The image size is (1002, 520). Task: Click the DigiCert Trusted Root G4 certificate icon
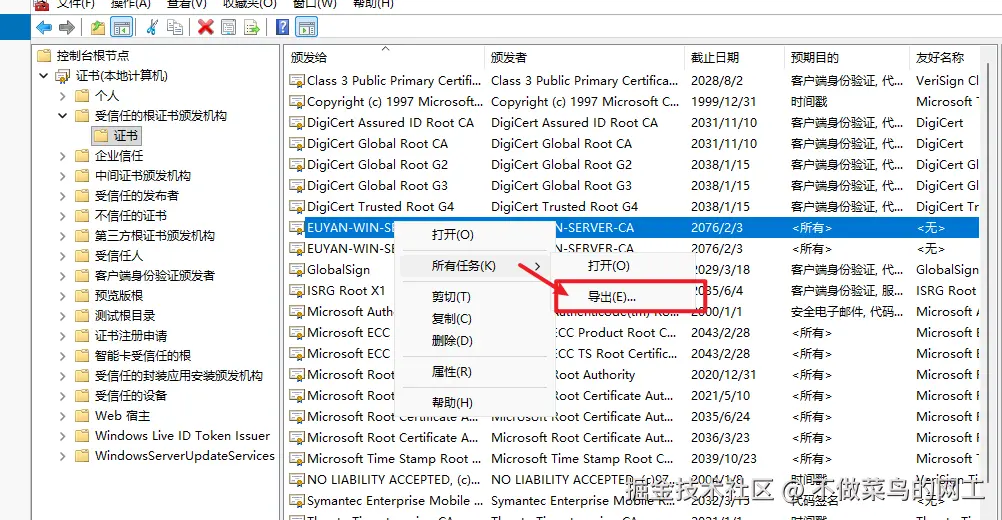coord(297,207)
